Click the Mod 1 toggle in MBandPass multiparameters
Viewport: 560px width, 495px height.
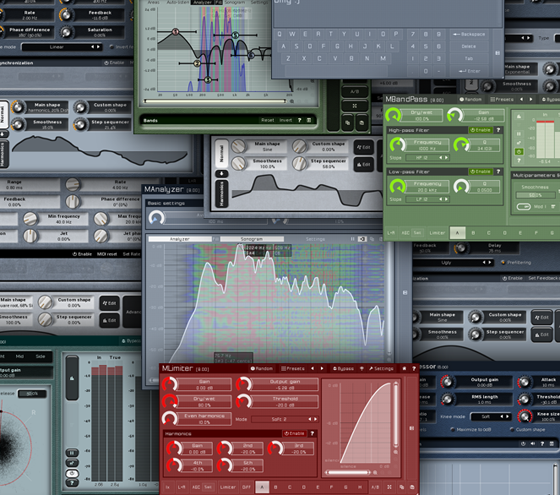[x=524, y=206]
